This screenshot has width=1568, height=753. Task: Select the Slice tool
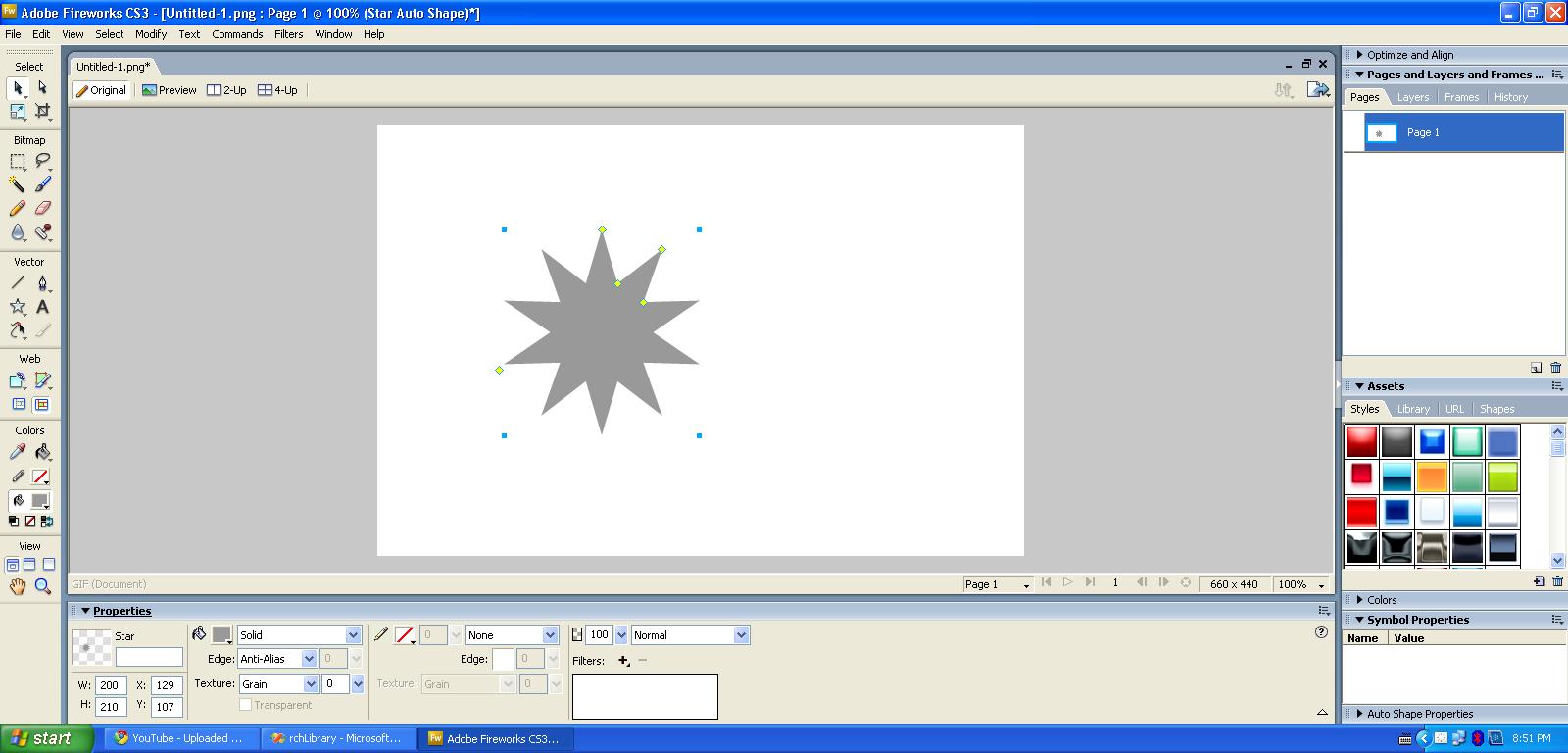point(42,380)
